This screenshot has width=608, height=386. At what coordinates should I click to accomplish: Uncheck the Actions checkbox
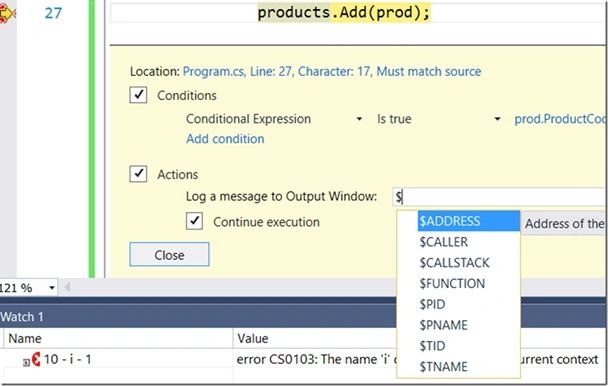(138, 173)
